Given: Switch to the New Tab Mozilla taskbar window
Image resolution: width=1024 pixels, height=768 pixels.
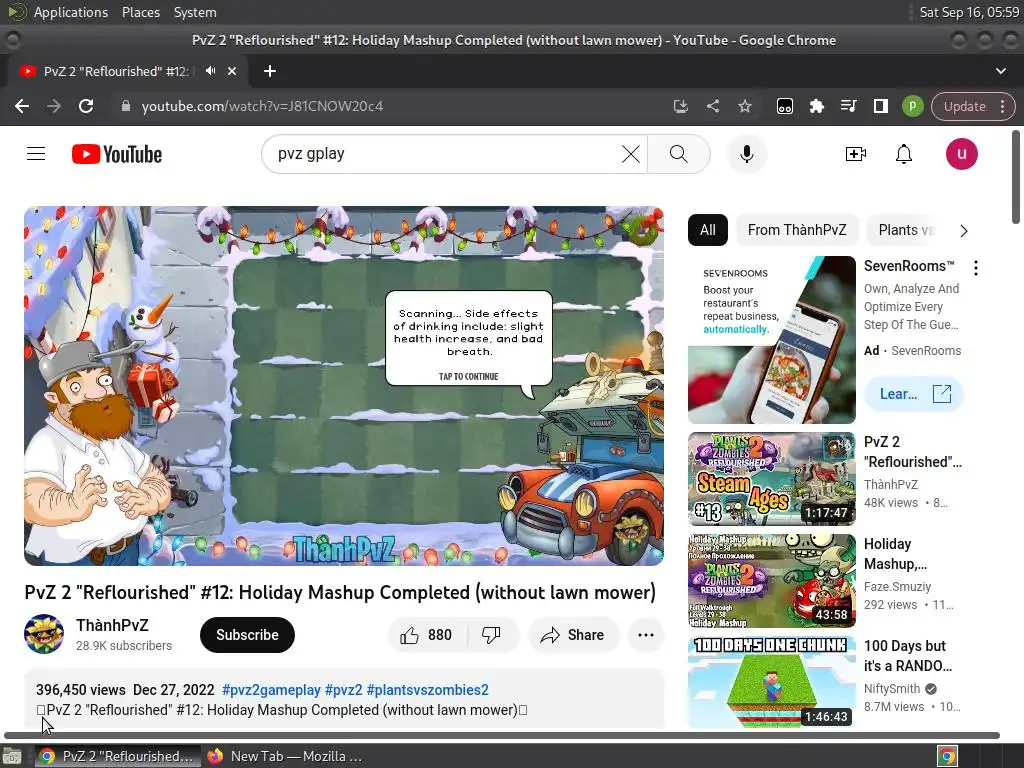Looking at the screenshot, I should 285,756.
